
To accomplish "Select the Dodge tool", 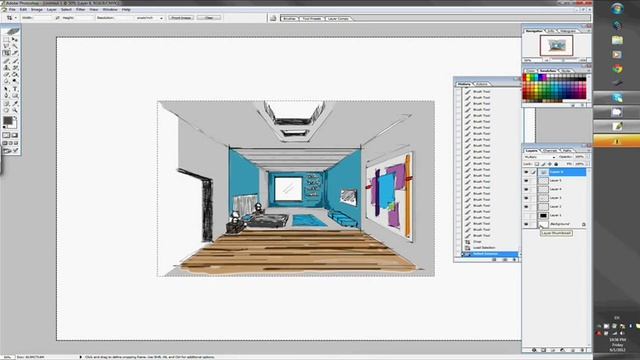I will click(14, 81).
